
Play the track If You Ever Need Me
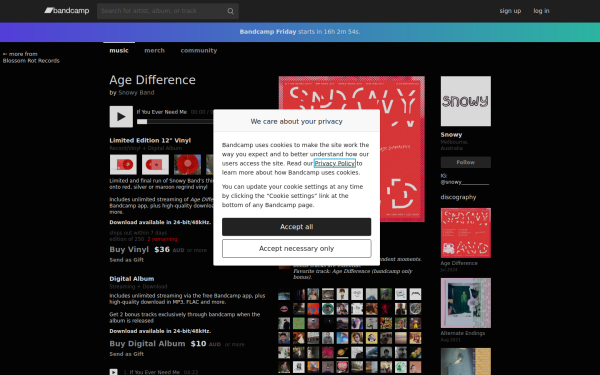click(121, 116)
